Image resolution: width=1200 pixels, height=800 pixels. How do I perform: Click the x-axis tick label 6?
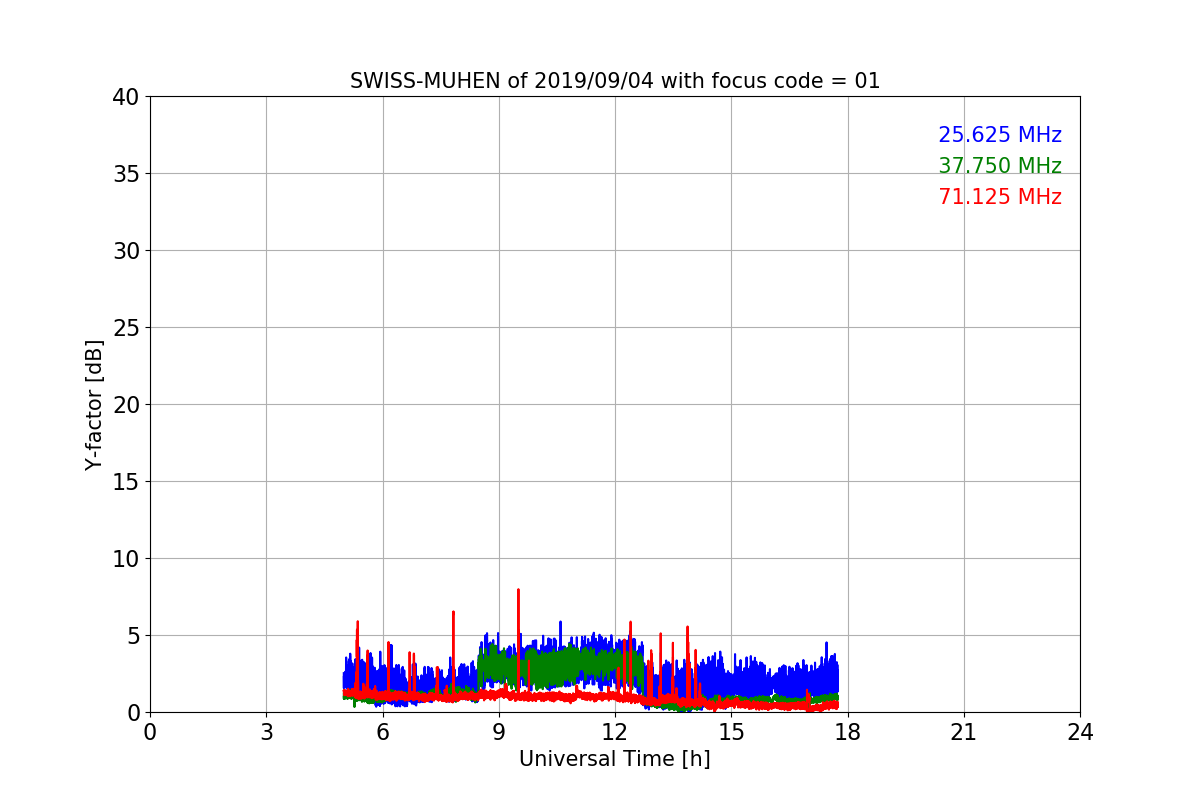(x=383, y=732)
